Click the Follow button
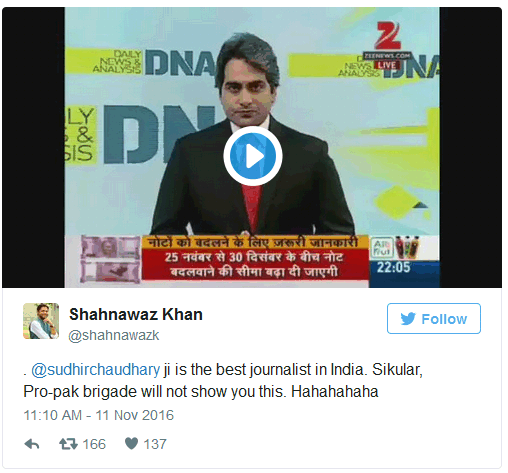The height and width of the screenshot is (473, 508). (434, 318)
